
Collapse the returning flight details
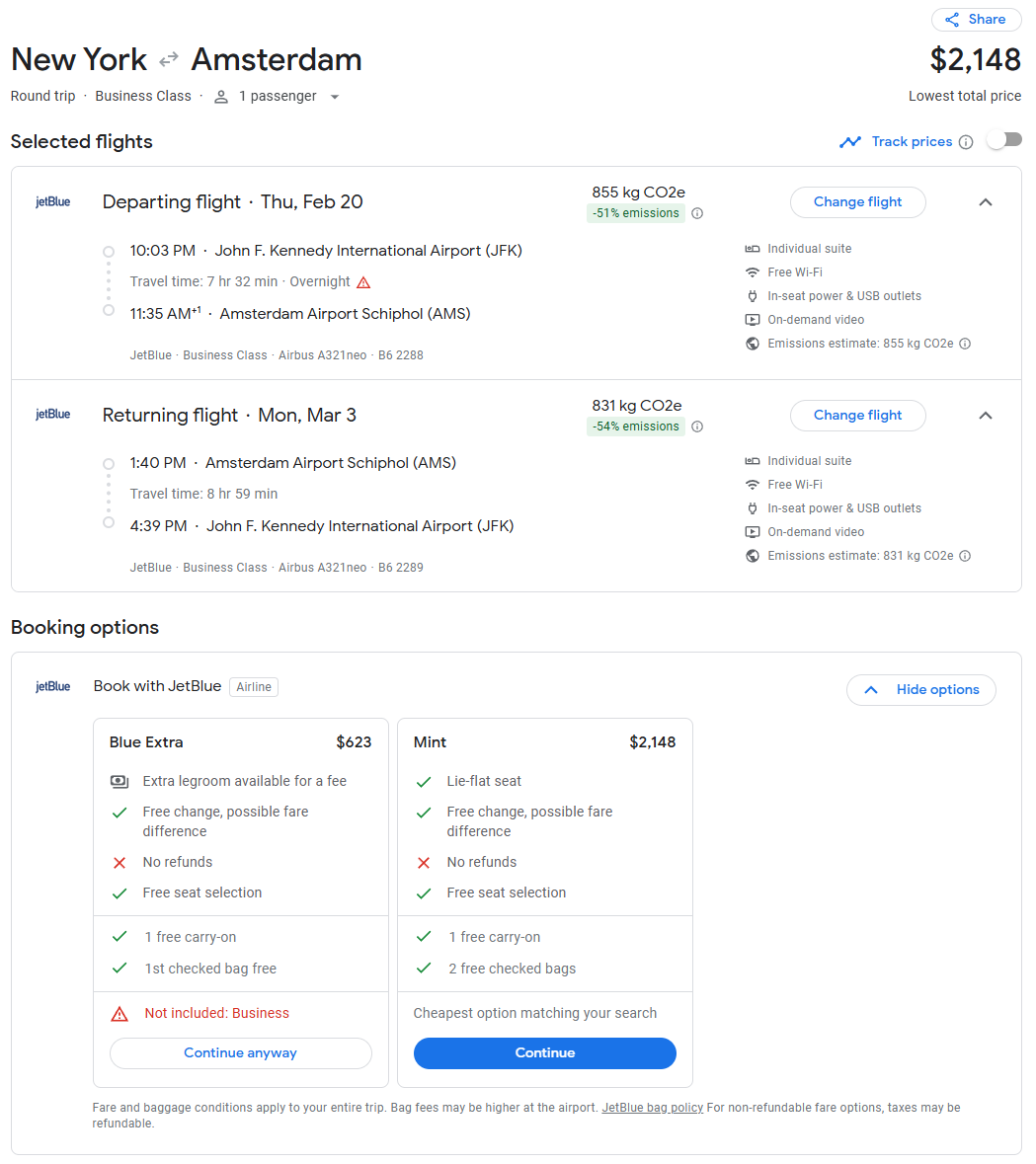[985, 416]
